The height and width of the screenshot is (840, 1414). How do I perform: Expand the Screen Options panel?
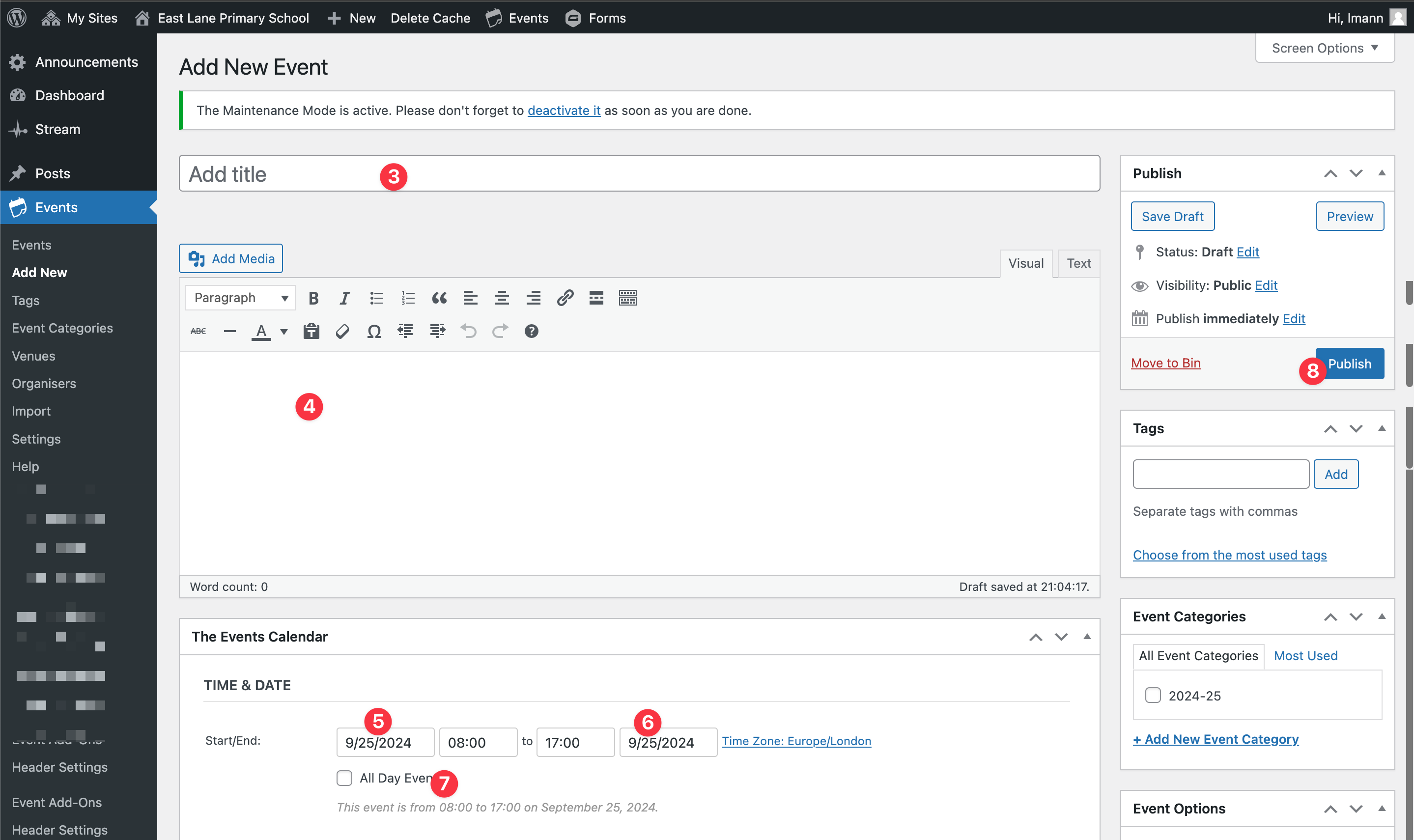(1324, 48)
